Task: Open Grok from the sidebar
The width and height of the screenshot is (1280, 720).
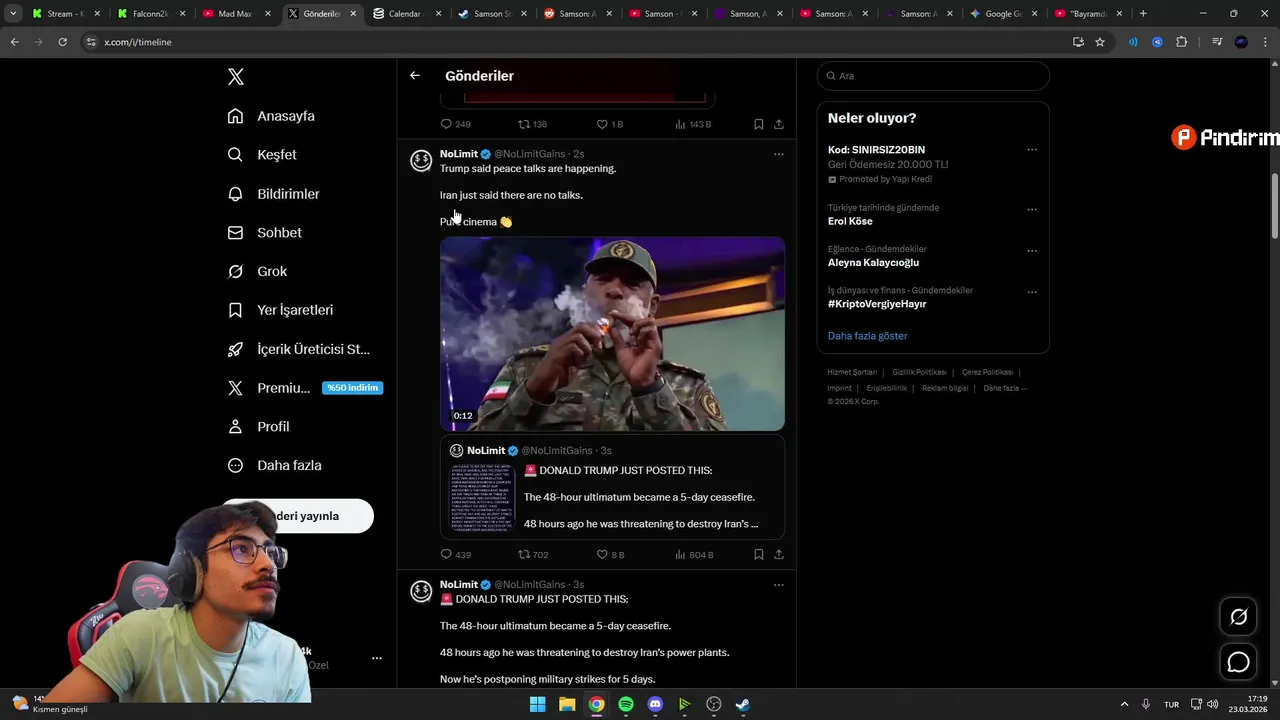Action: 258,272
